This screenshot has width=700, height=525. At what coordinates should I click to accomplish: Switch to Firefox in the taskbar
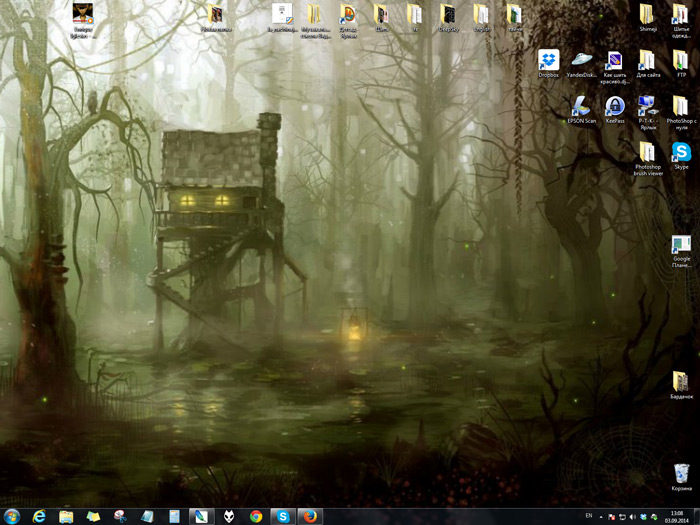(310, 517)
